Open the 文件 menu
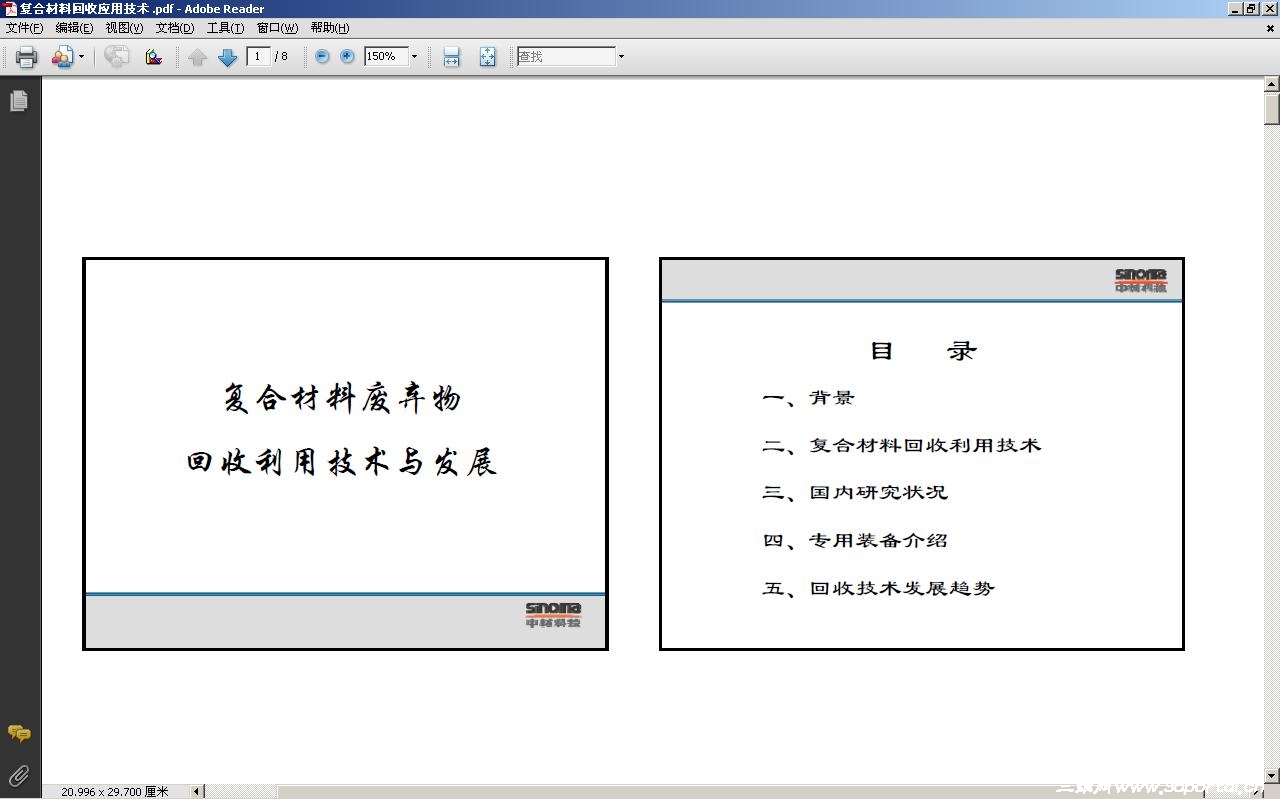 click(24, 28)
